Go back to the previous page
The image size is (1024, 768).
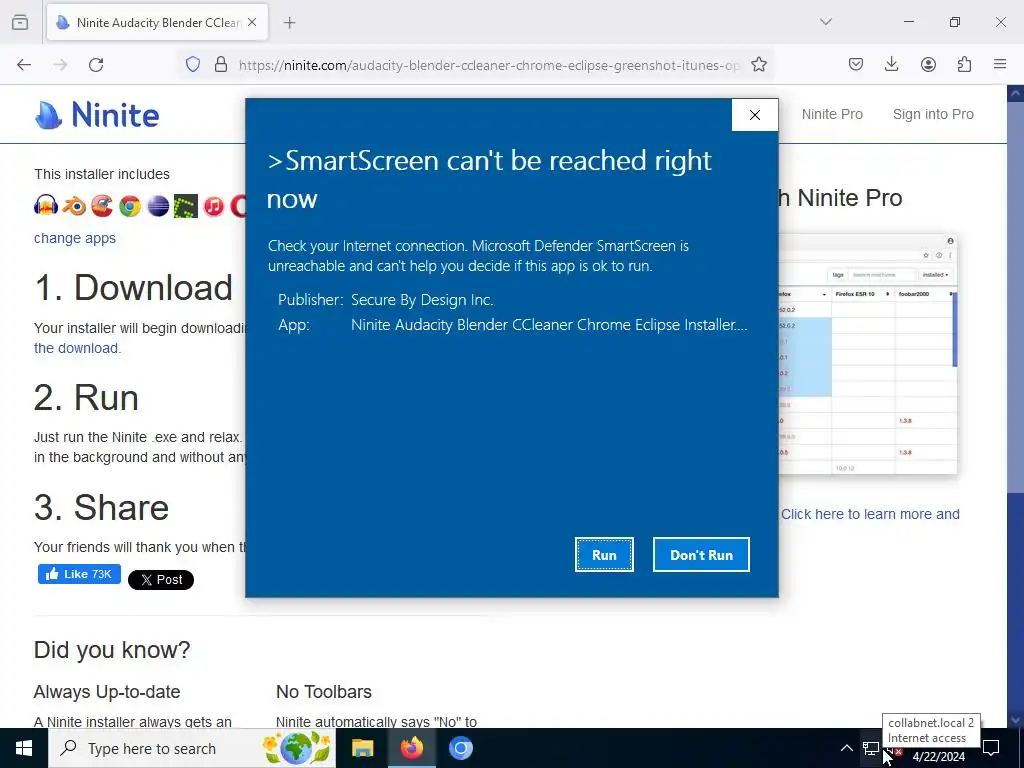point(24,64)
